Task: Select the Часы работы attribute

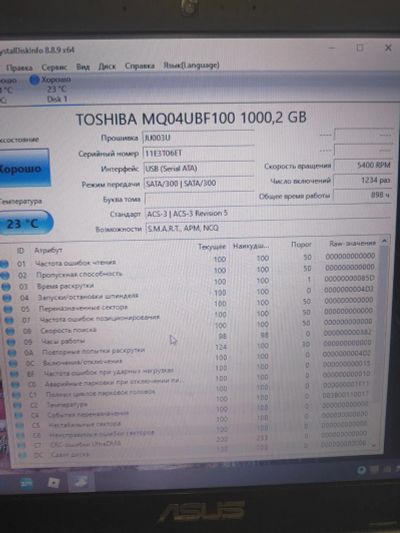Action: [63, 341]
